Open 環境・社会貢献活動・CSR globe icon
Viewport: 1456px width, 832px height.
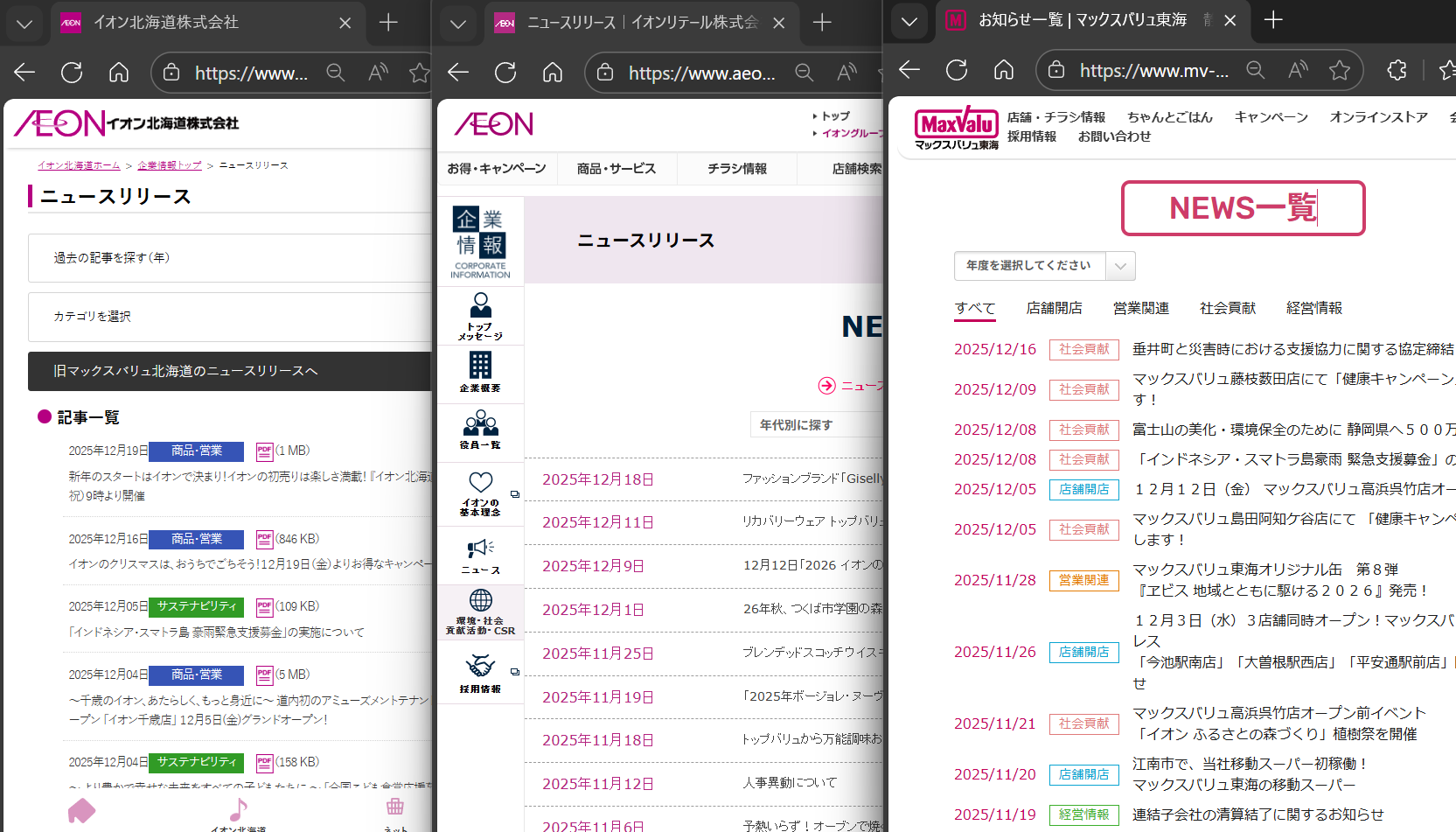coord(480,612)
